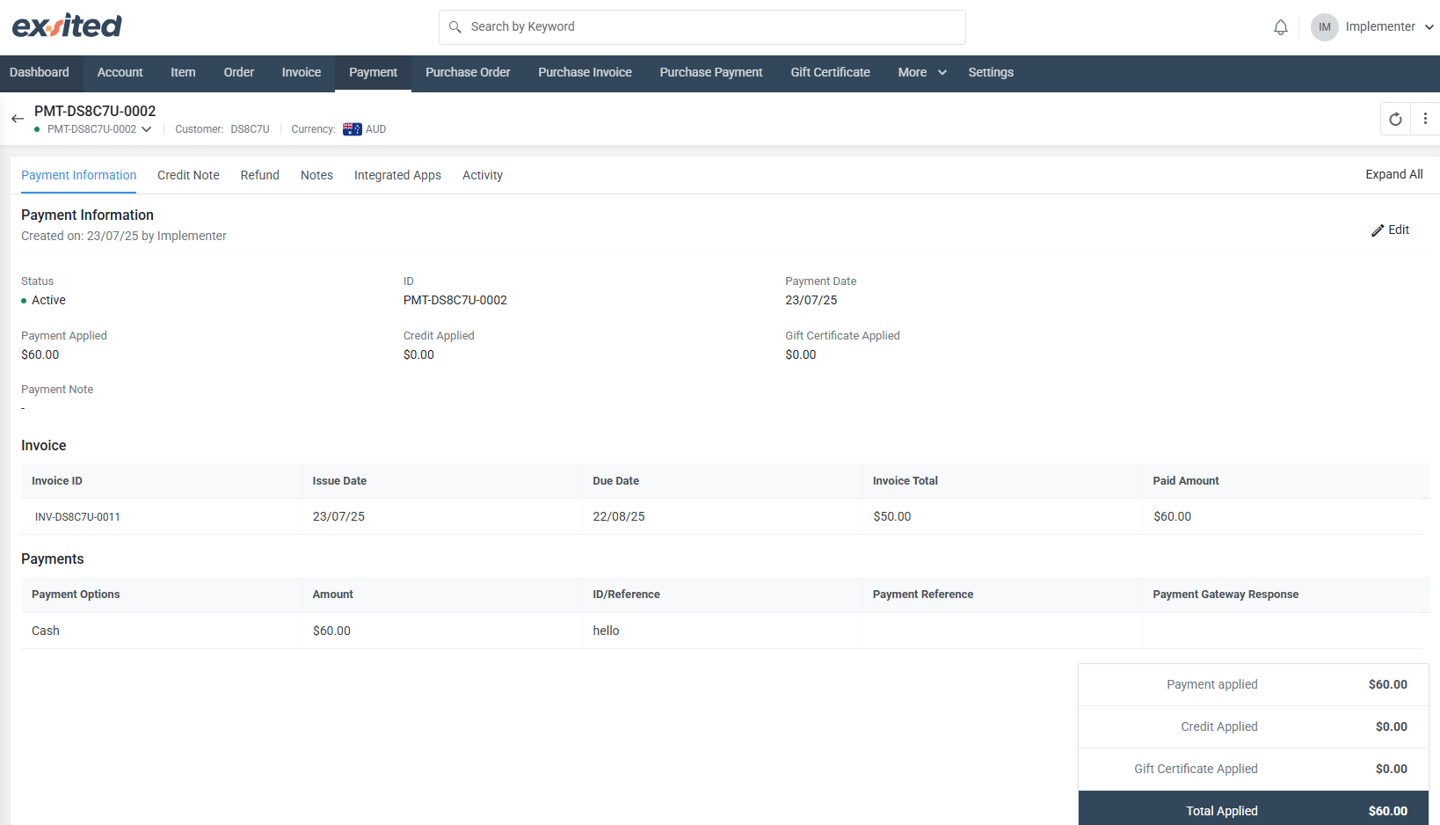
Task: Click the Cash payment option cell
Action: (x=161, y=631)
